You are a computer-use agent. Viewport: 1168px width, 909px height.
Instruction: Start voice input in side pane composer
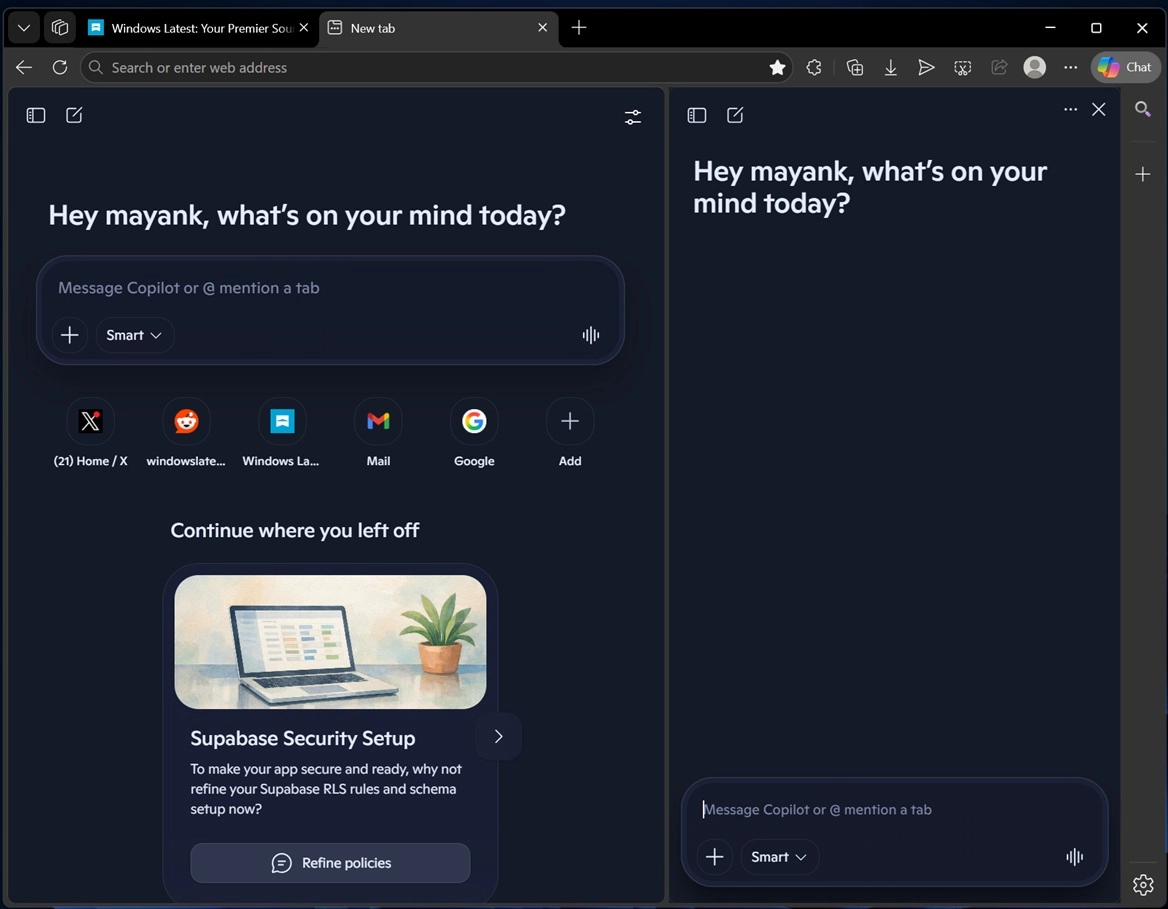(x=1074, y=857)
